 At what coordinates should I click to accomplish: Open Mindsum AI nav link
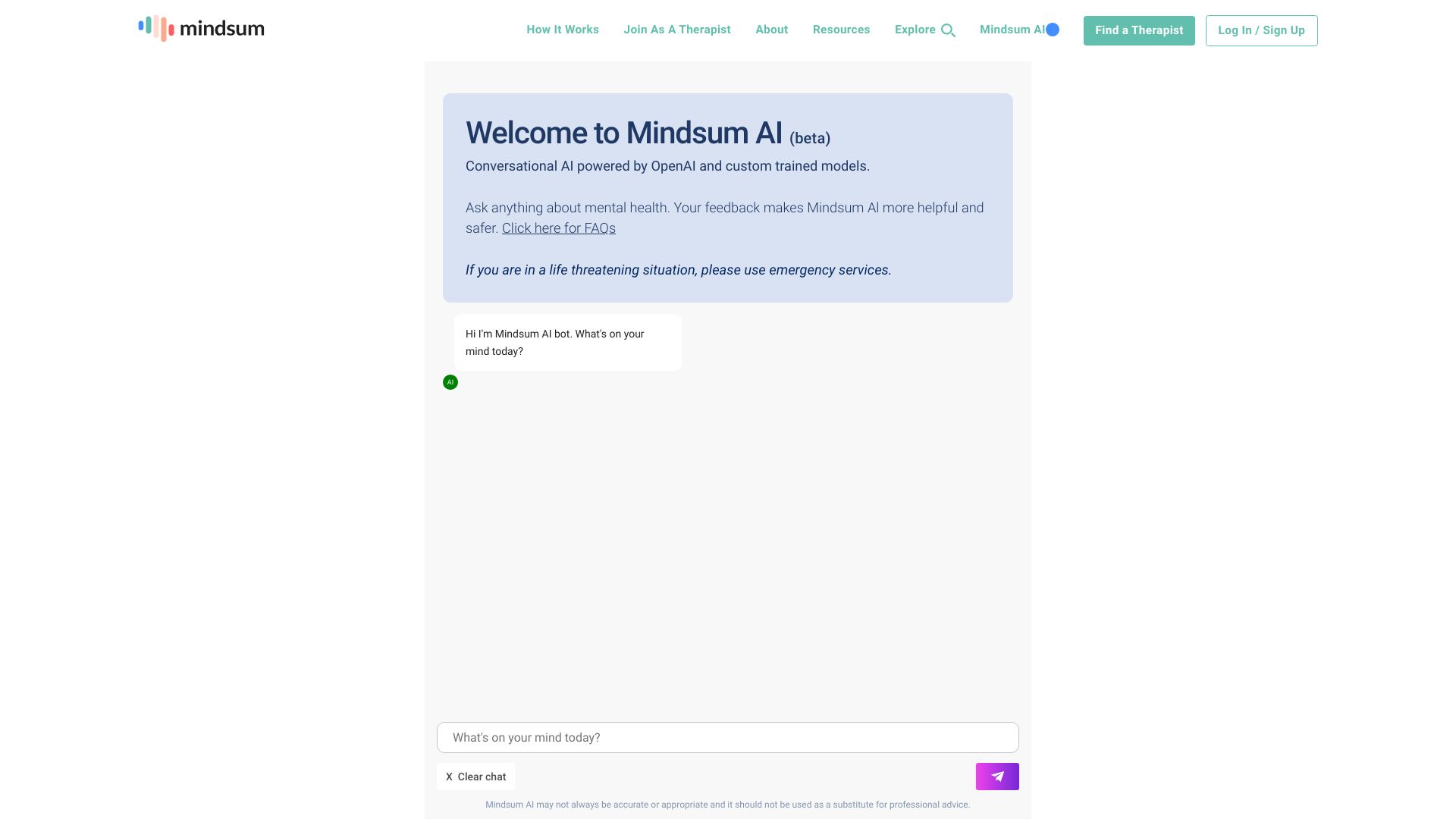[1012, 30]
